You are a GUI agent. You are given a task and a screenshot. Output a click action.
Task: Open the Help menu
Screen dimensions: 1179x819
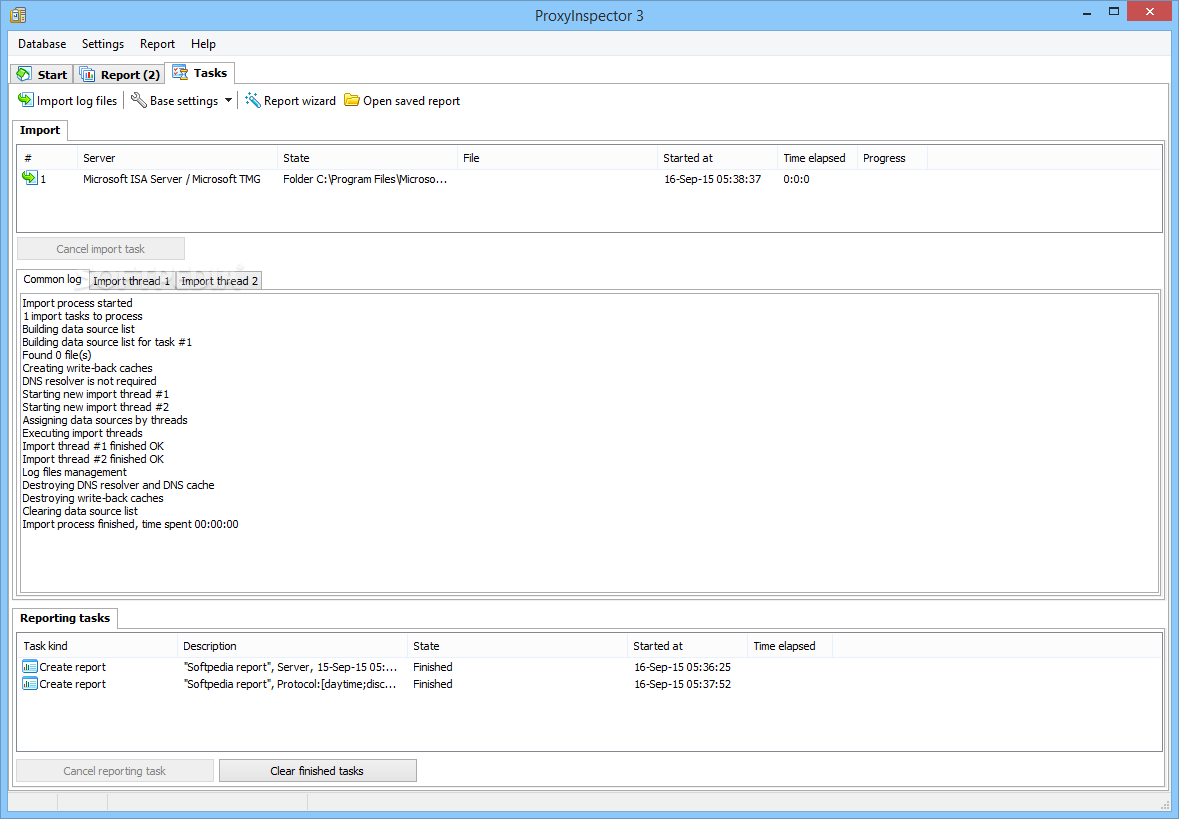[x=203, y=44]
